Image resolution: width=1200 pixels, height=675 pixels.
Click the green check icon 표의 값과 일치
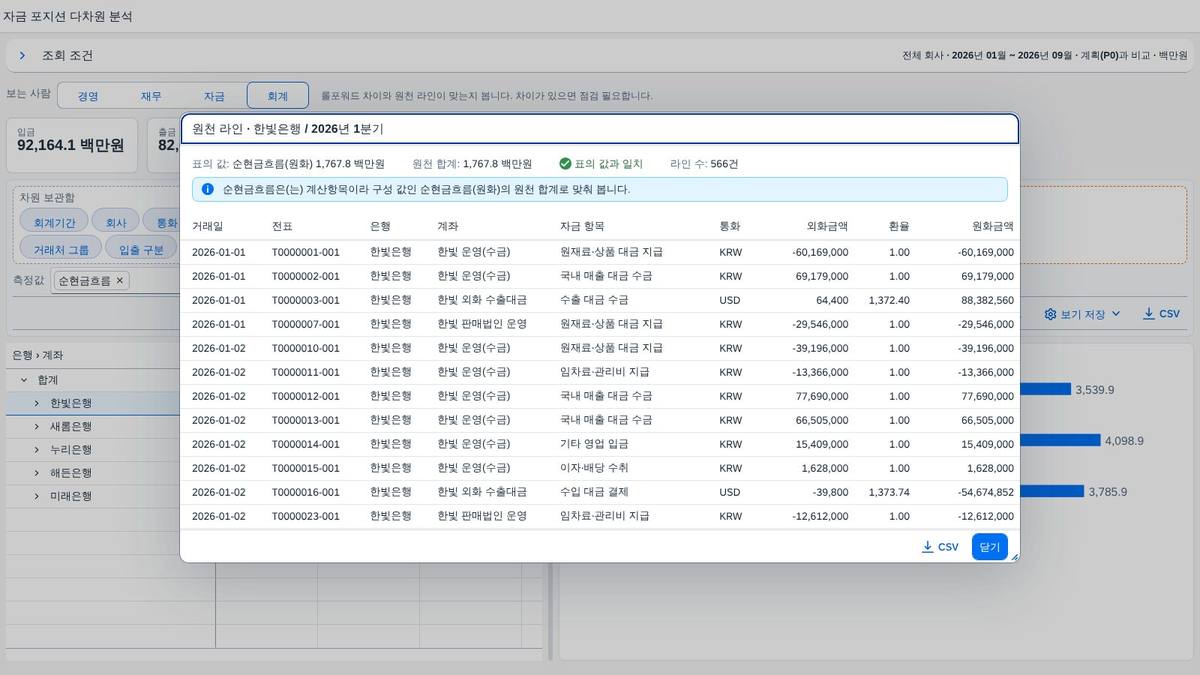565,164
